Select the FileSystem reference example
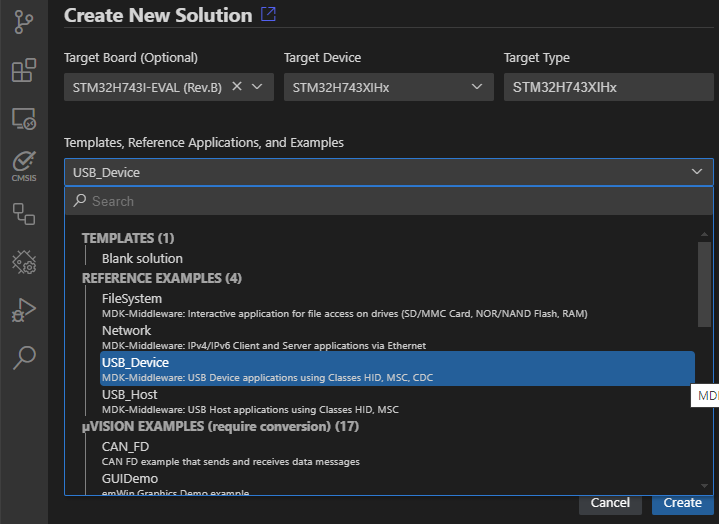719x524 pixels. pyautogui.click(x=132, y=299)
